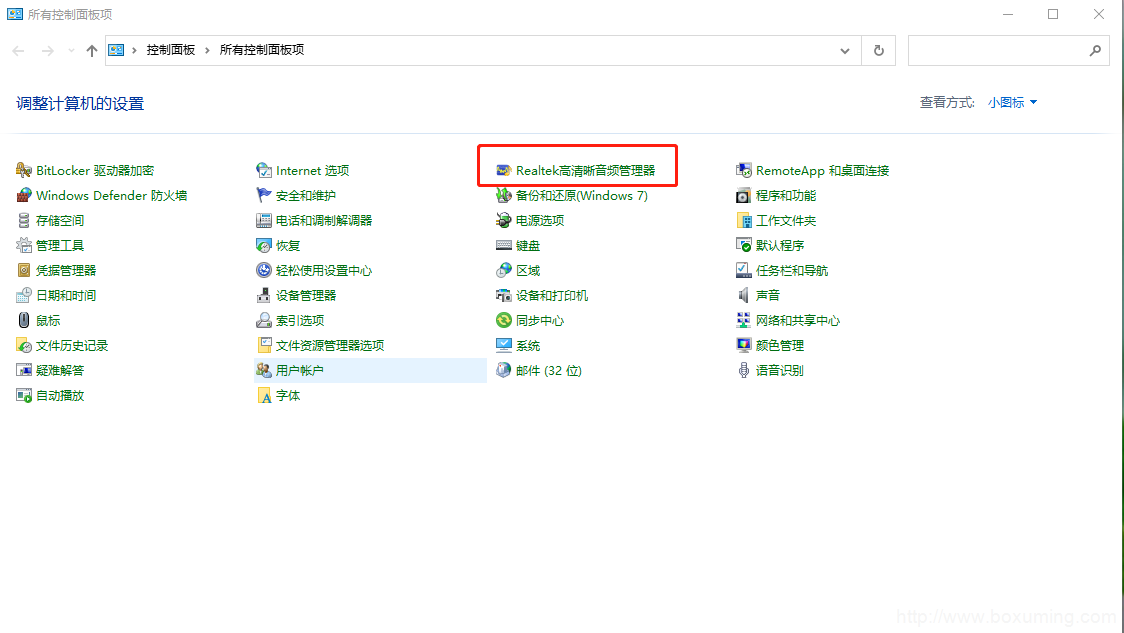The width and height of the screenshot is (1124, 633).
Task: Click the search magnifier icon
Action: click(x=1095, y=51)
